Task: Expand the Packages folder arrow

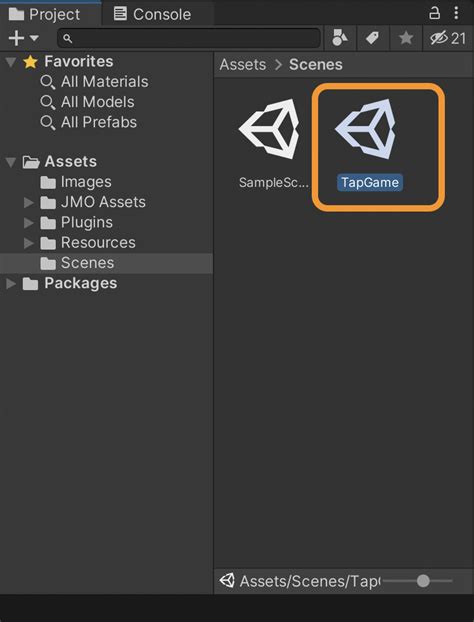Action: pos(11,284)
